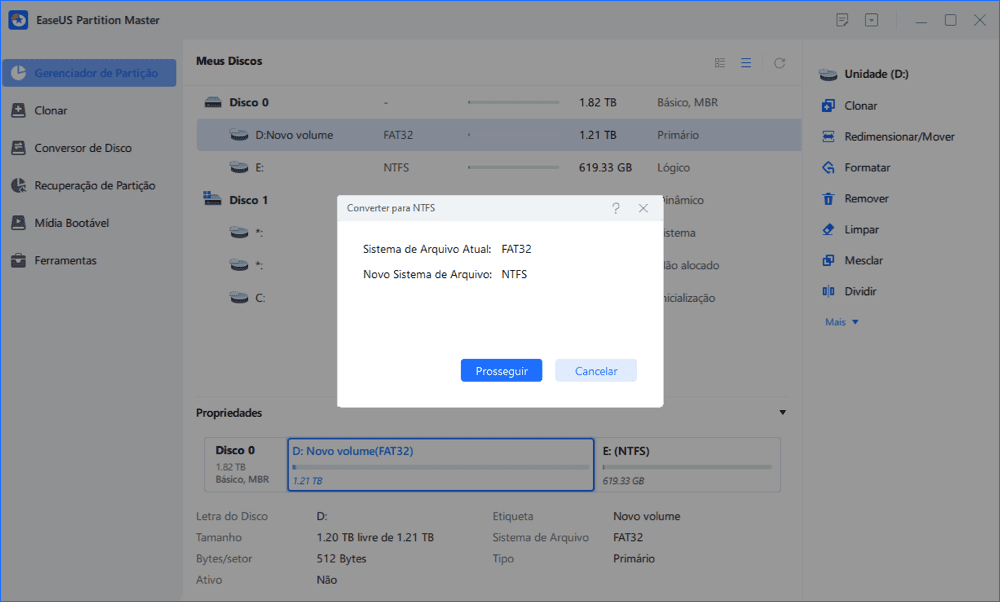Click the 1.21 TB size of D:Novo volume
The image size is (1000, 602).
(x=598, y=135)
